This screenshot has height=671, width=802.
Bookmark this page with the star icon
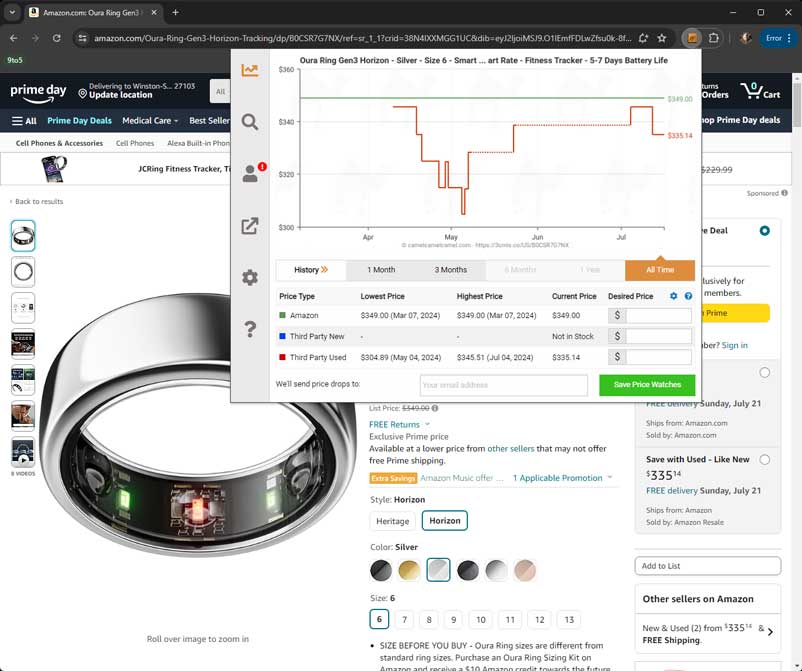click(662, 38)
